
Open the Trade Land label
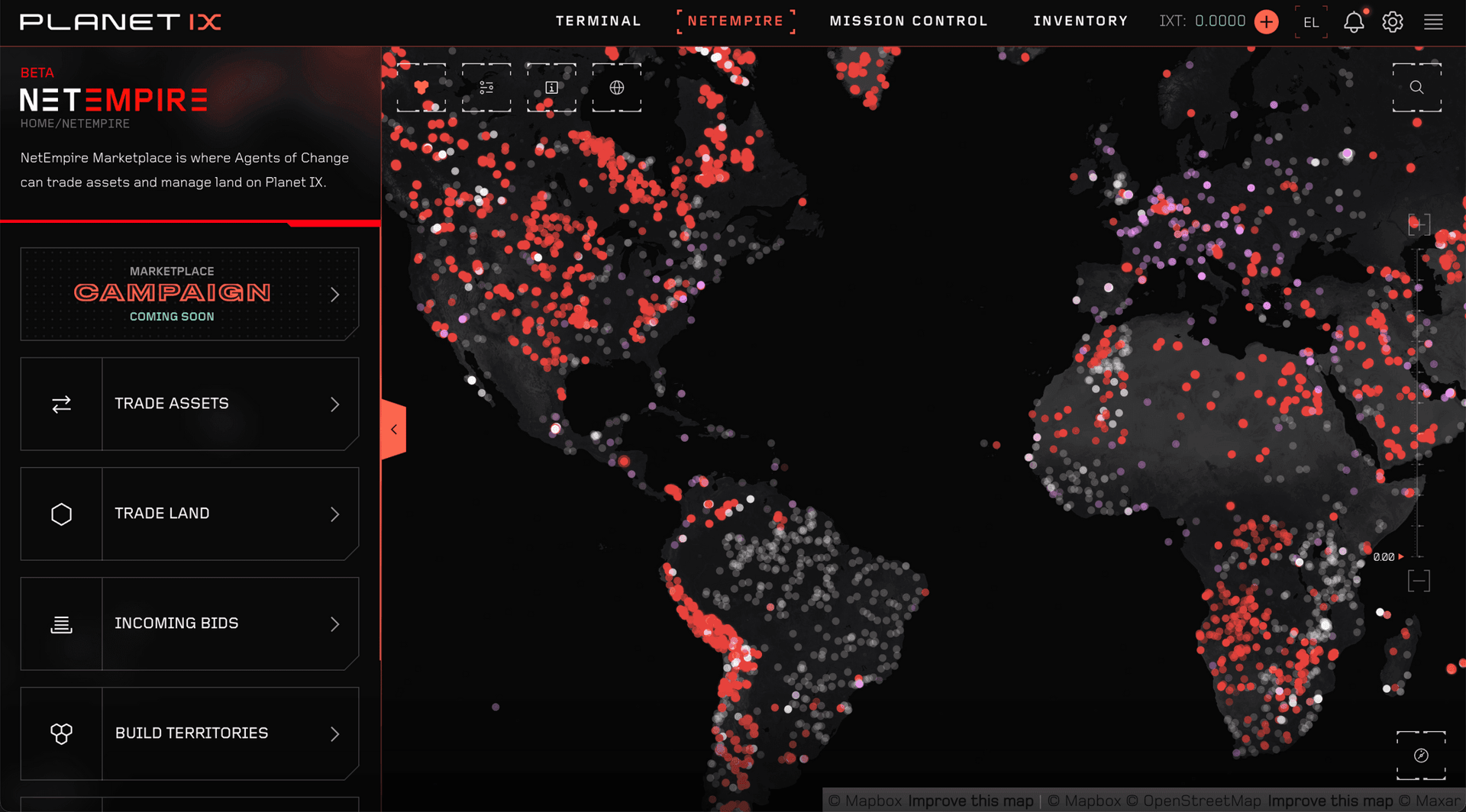pos(162,514)
